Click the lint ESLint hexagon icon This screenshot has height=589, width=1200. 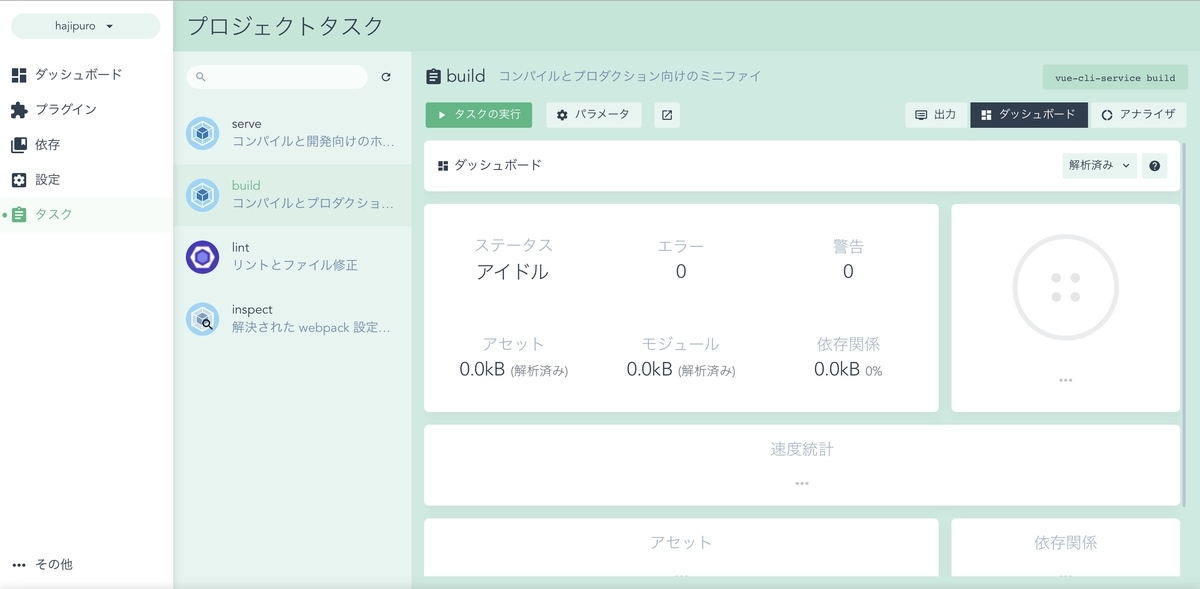click(x=203, y=257)
